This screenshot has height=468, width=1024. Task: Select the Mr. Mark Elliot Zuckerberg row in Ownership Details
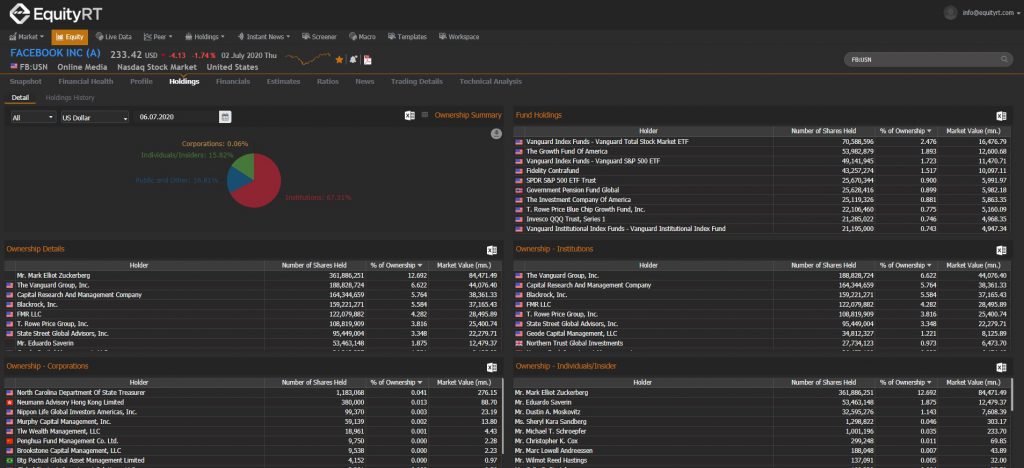(253, 276)
